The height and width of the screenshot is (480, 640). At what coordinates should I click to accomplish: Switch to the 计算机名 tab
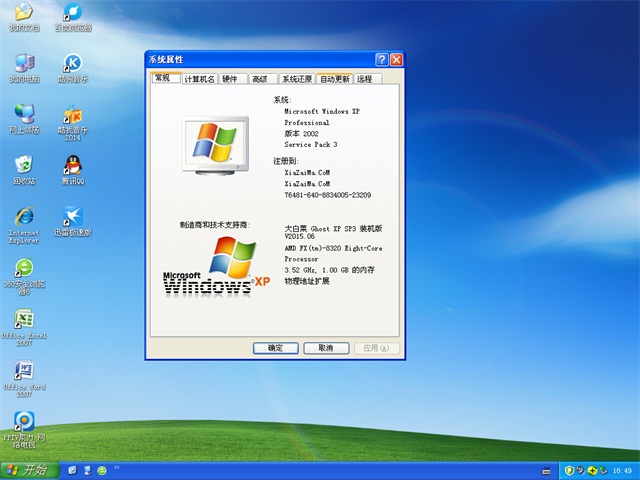coord(199,79)
